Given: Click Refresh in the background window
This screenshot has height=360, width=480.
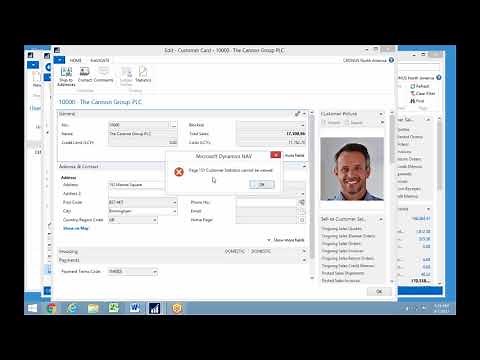Looking at the screenshot, I should point(420,86).
